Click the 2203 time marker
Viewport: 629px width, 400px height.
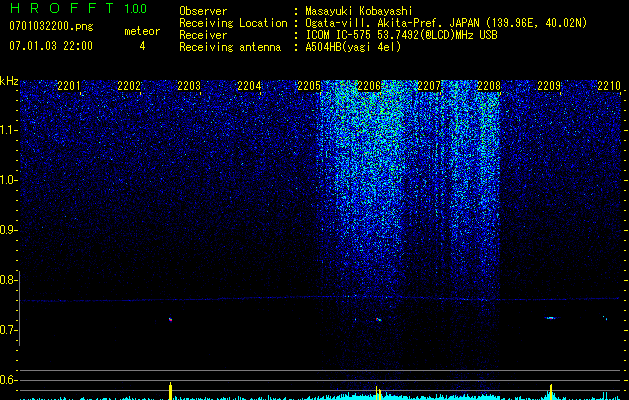click(x=189, y=86)
